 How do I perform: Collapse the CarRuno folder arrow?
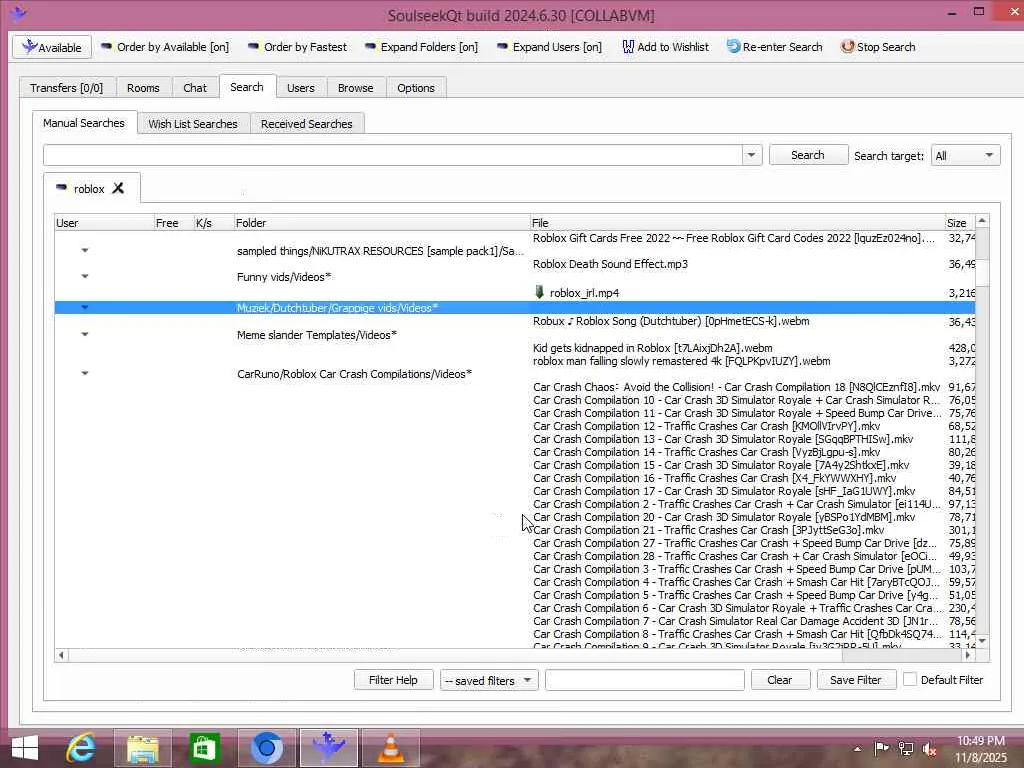click(x=85, y=374)
